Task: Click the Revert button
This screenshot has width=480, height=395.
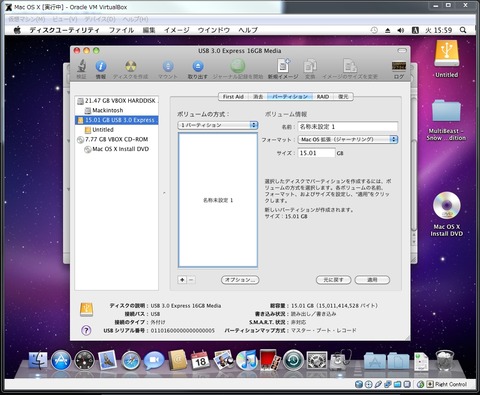Action: [333, 280]
